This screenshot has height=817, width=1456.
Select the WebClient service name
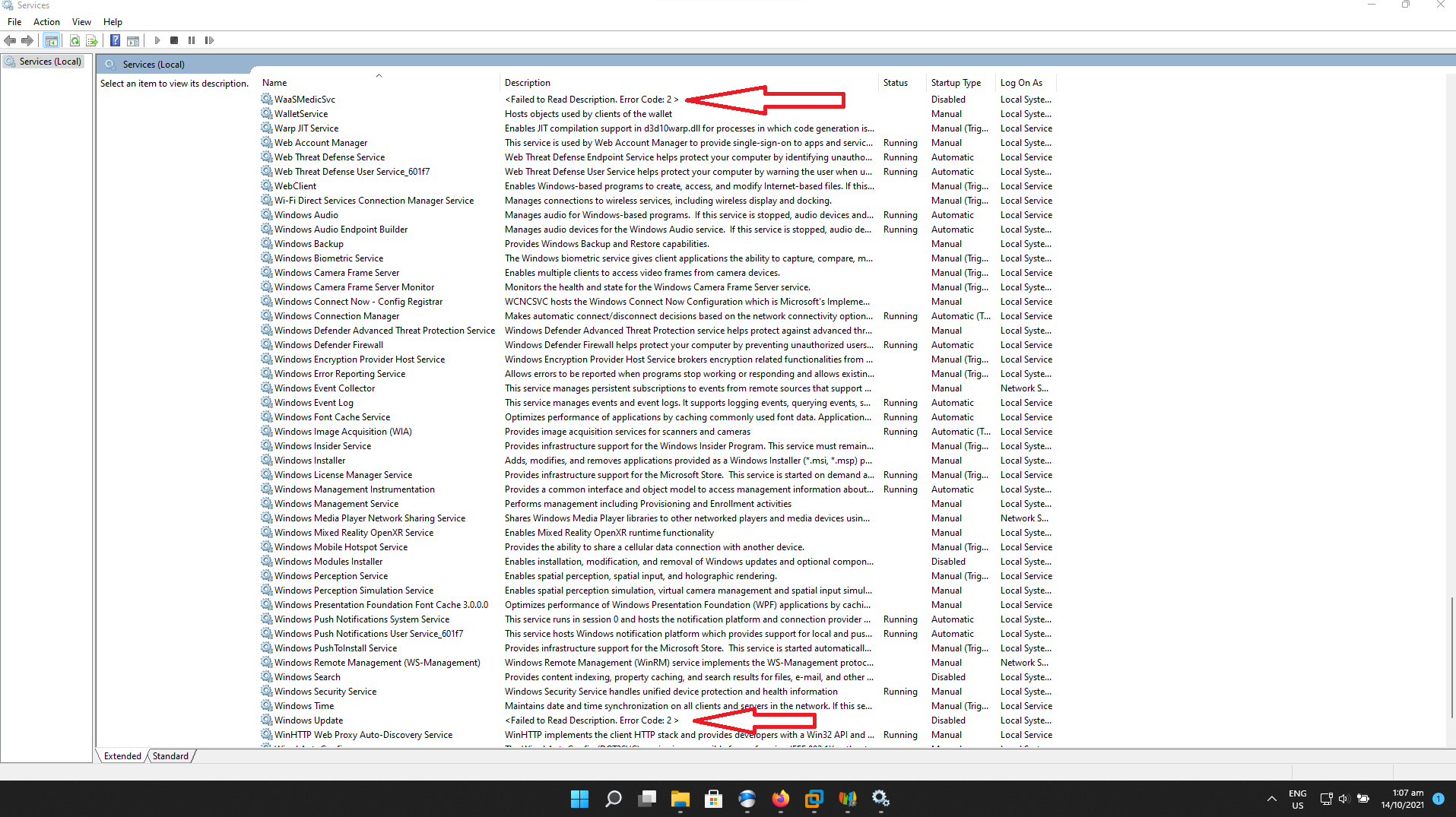tap(295, 186)
